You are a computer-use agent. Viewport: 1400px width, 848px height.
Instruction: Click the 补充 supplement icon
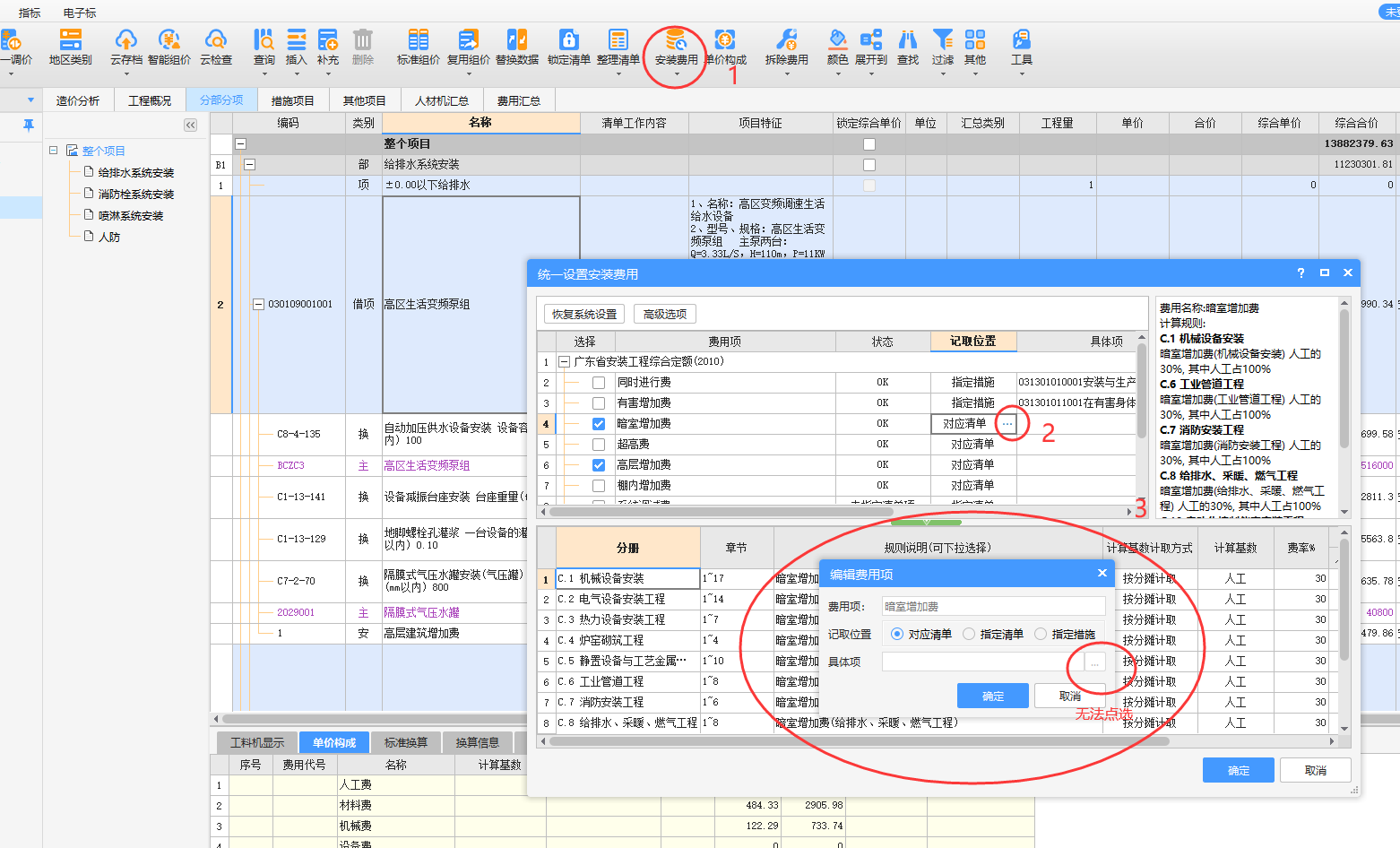328,40
